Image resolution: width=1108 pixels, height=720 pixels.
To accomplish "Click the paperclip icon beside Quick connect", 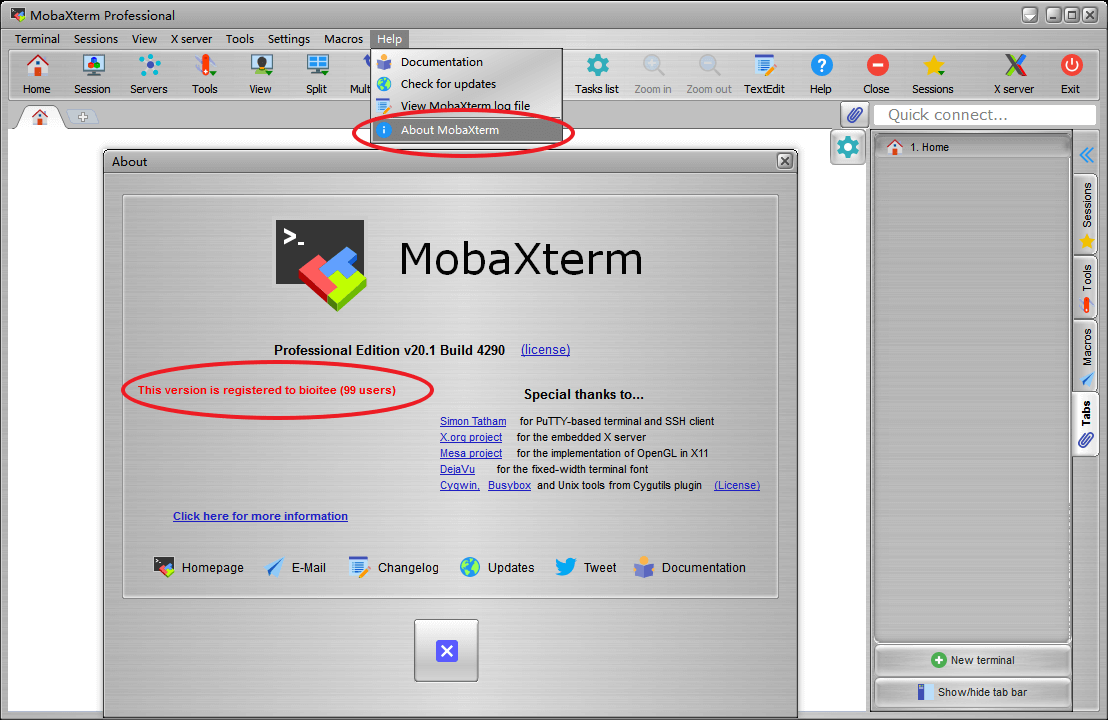I will (x=854, y=114).
